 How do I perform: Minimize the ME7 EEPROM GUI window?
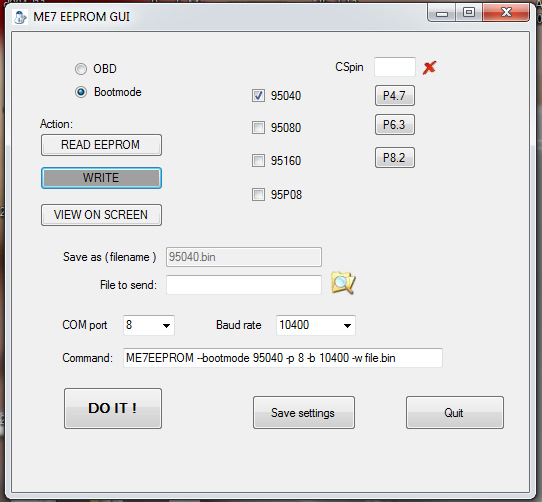(x=441, y=13)
